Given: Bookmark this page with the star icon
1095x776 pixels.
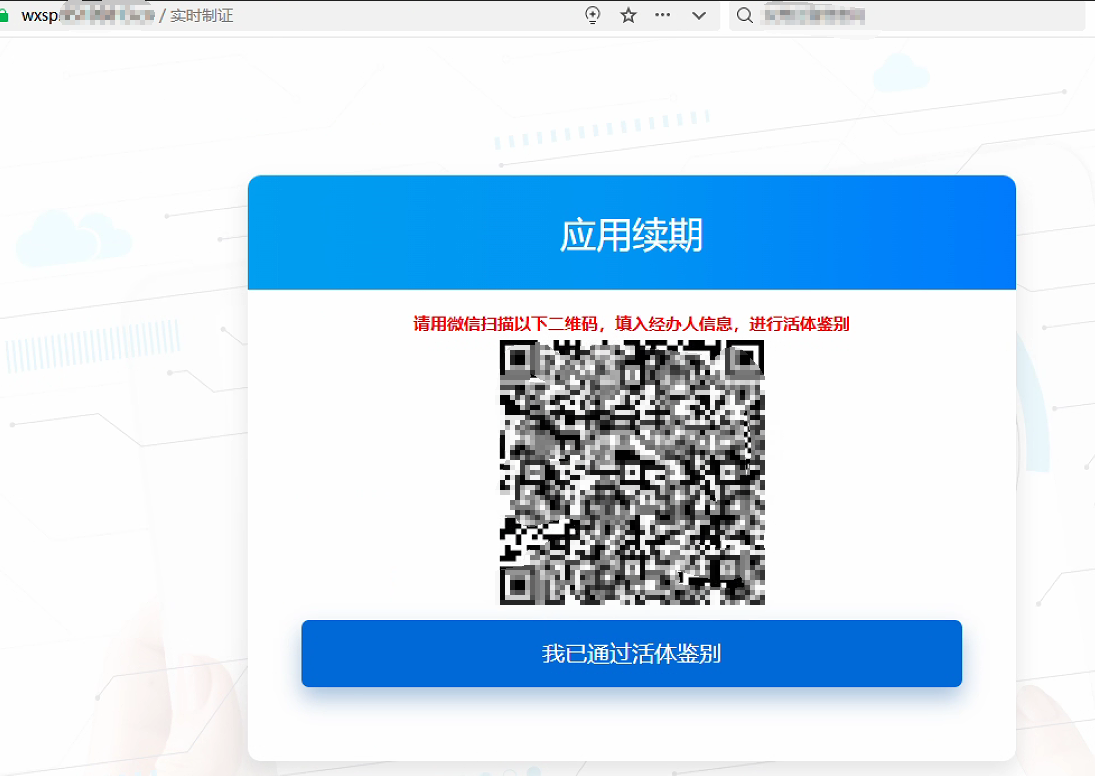Looking at the screenshot, I should (628, 15).
